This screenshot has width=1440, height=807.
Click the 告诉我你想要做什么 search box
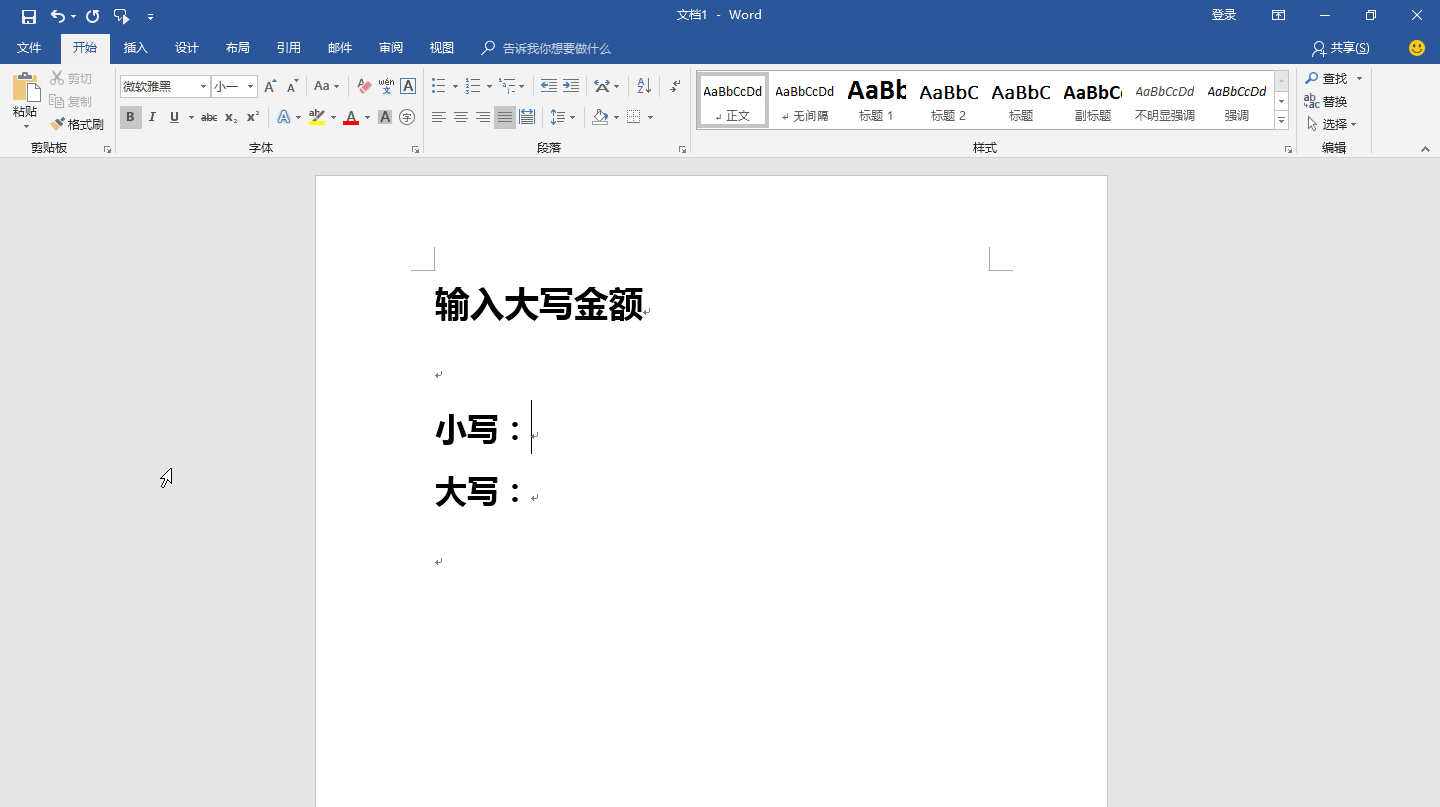point(555,48)
